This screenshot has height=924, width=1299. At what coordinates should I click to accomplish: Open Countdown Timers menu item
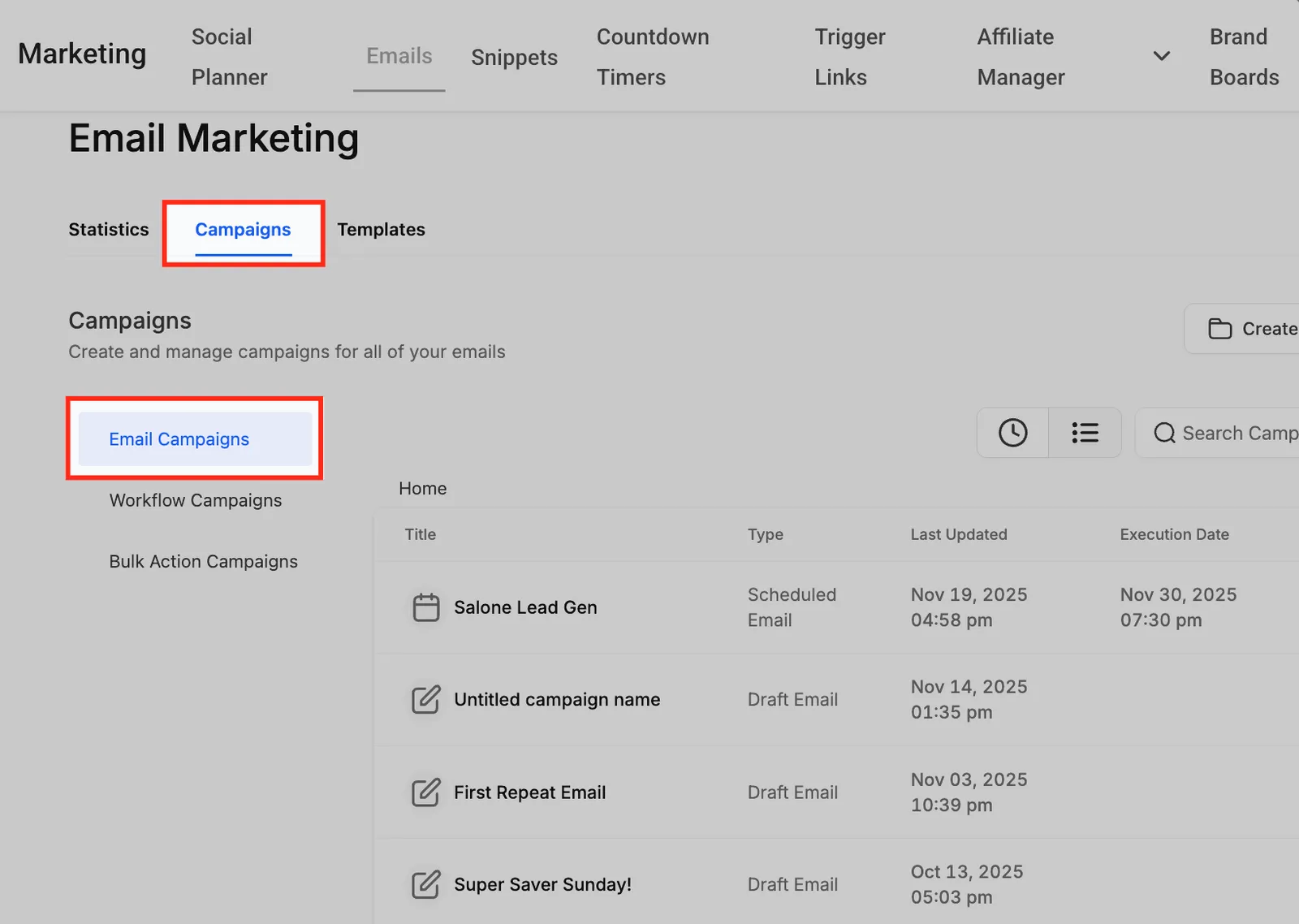coord(653,57)
